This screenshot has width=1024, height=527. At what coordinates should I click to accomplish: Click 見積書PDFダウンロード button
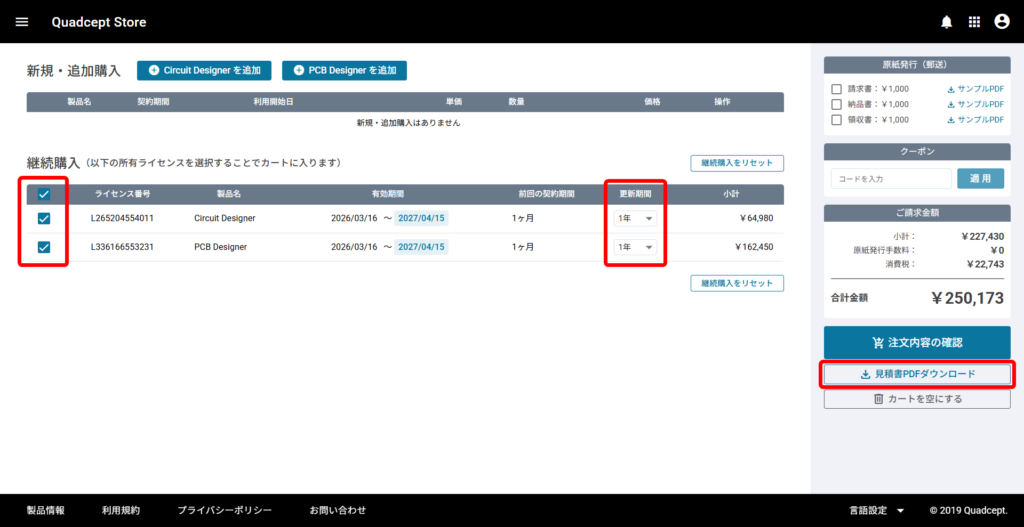coord(917,374)
